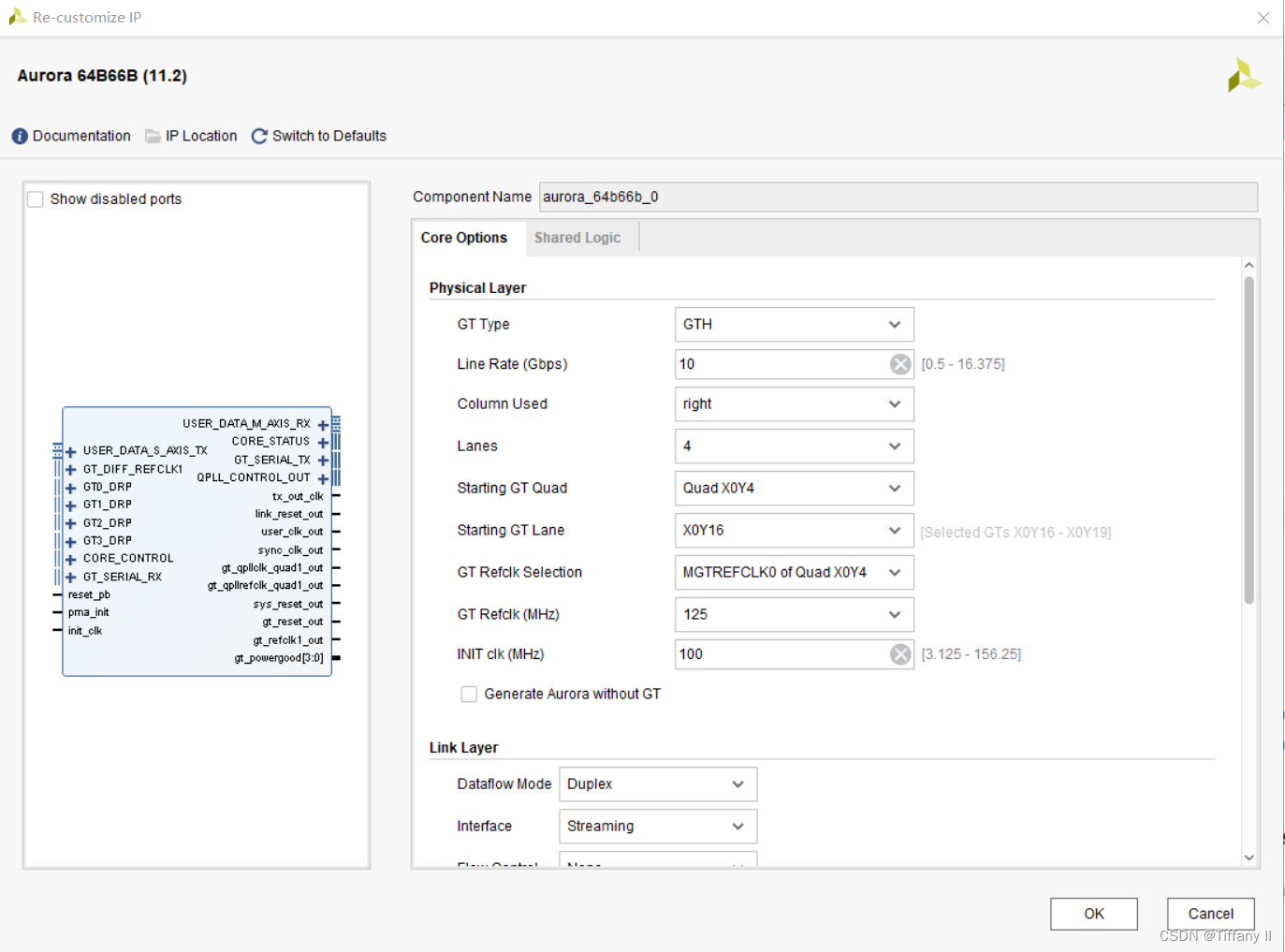Screen dimensions: 1285x952
Task: Click the Line Rate (Gbps) input field
Action: [794, 364]
